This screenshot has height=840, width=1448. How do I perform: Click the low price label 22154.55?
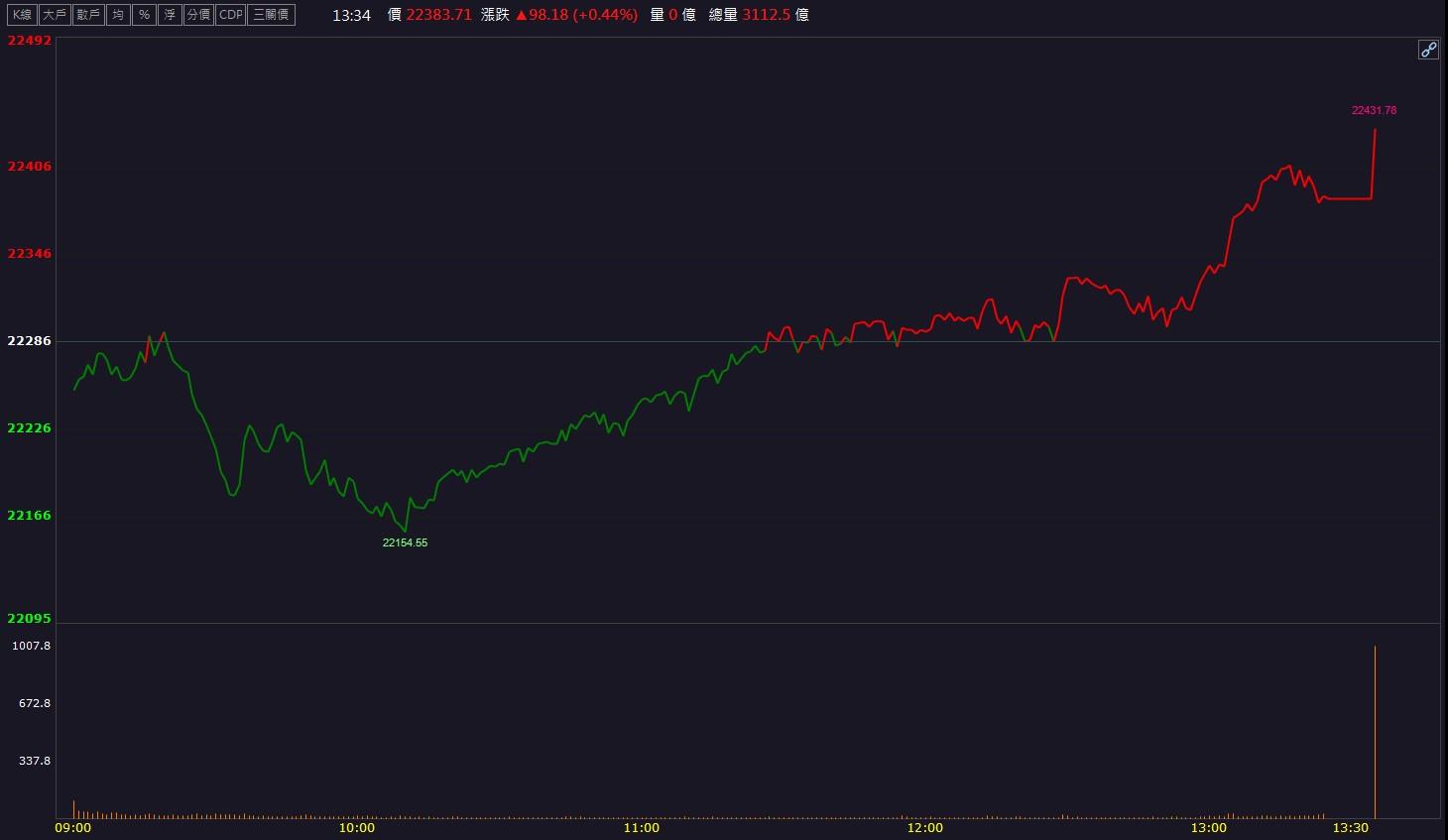(x=405, y=542)
